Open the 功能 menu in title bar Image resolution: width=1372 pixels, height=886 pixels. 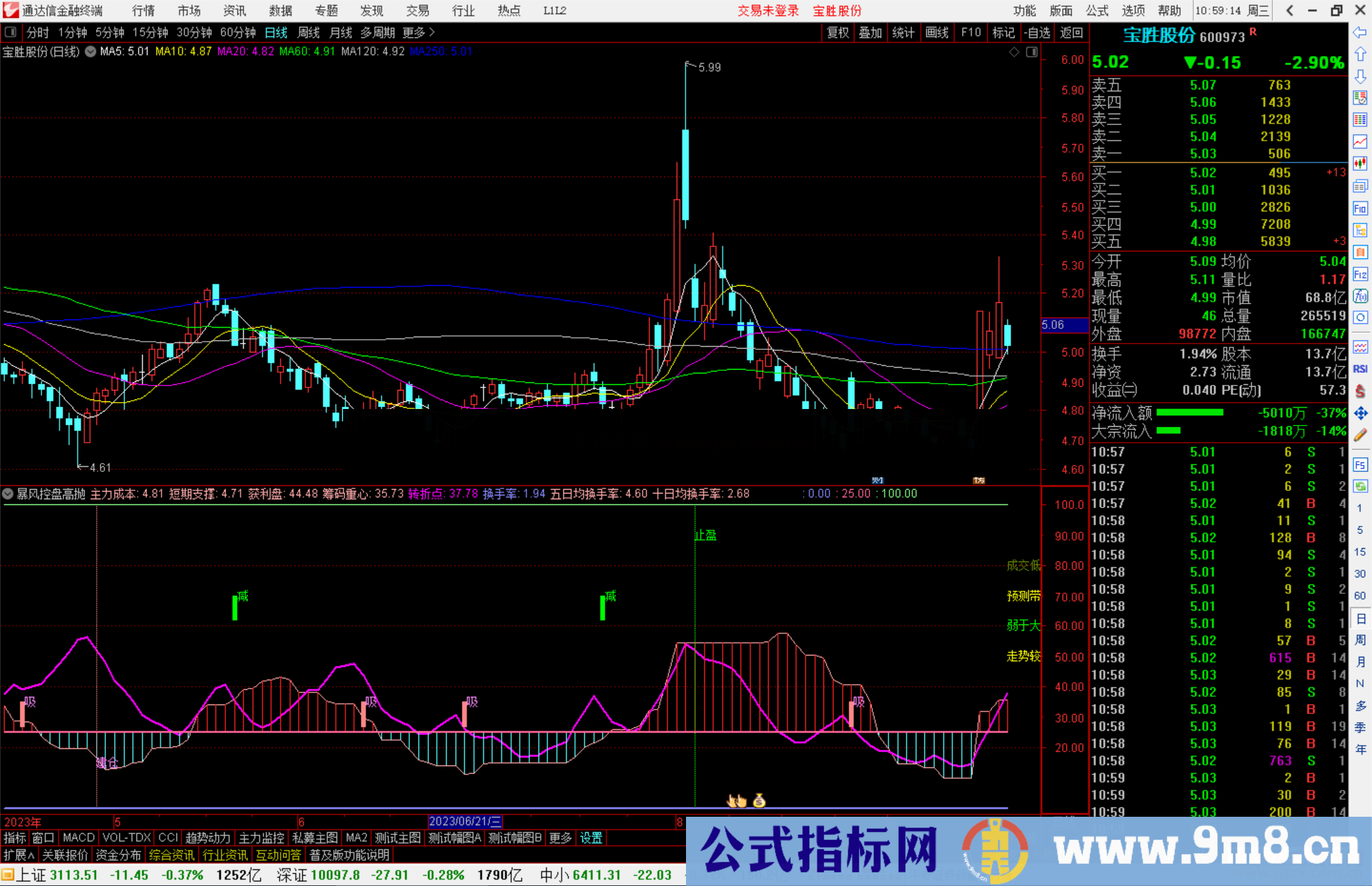point(1024,10)
